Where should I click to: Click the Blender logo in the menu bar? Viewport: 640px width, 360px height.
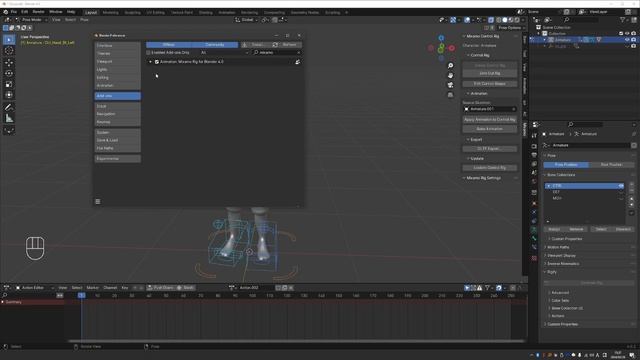(5, 12)
